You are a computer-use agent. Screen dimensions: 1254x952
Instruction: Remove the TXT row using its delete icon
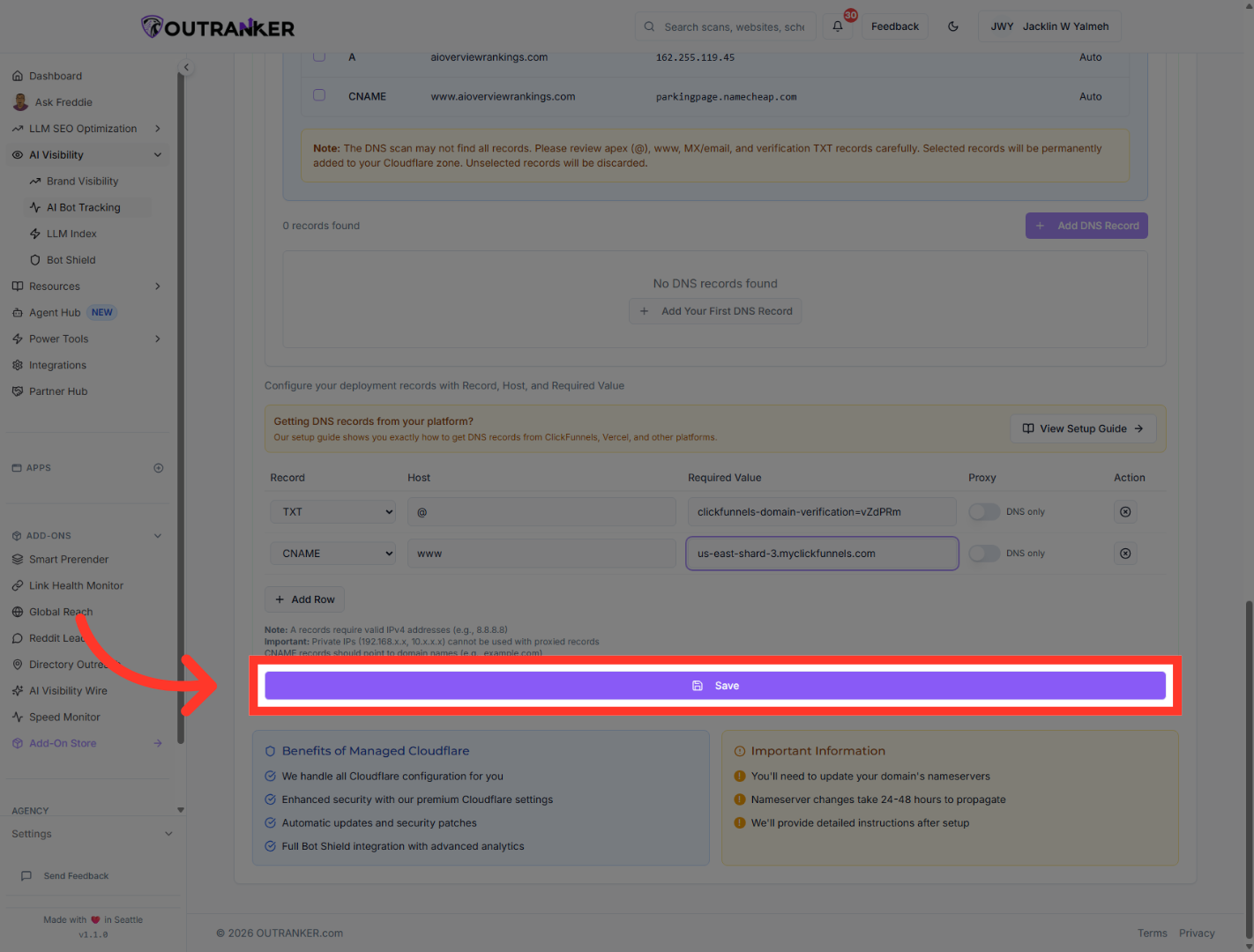(1124, 511)
